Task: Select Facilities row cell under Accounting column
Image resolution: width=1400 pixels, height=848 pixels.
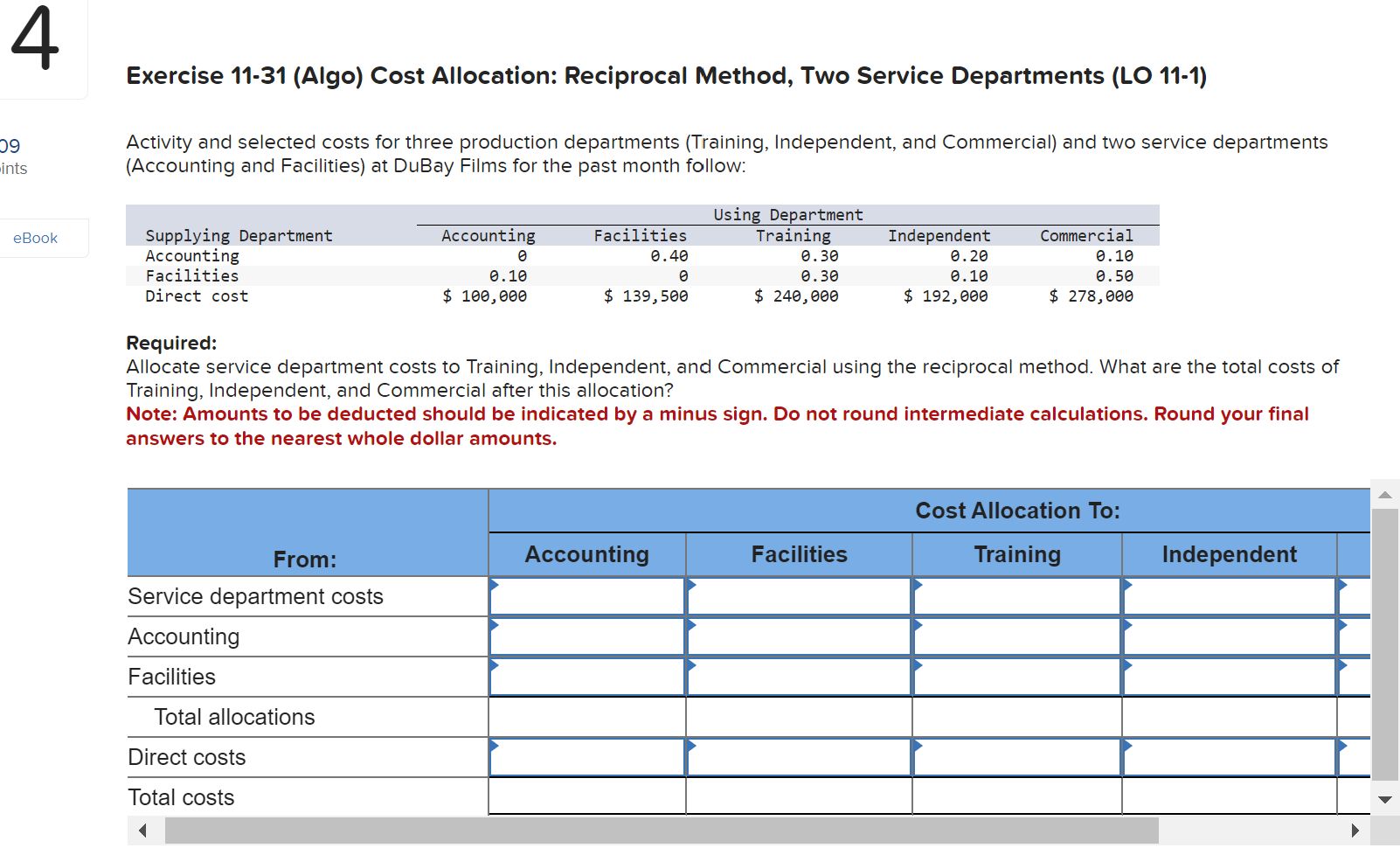Action: pos(587,677)
